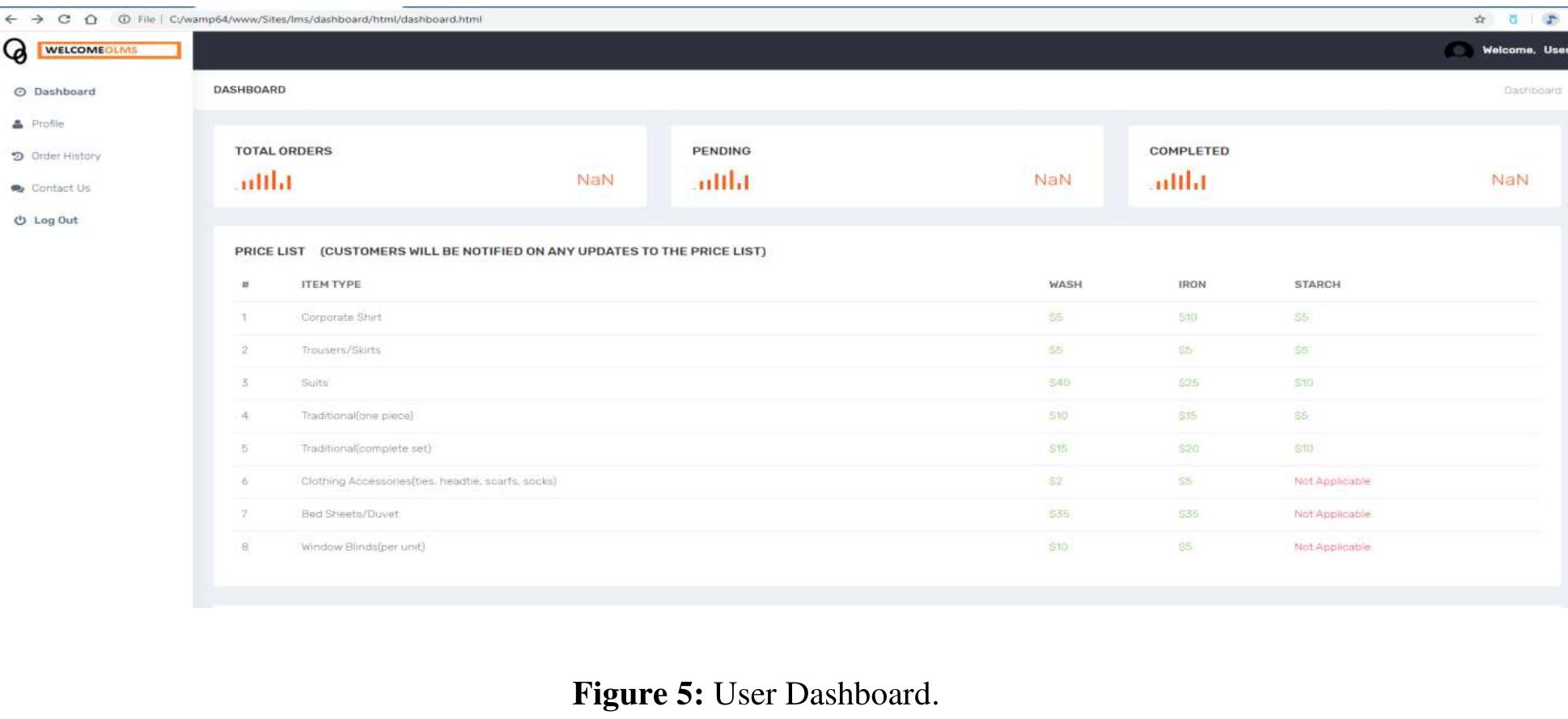Click the Dashboard sidebar clock icon
This screenshot has width=1568, height=719.
(x=20, y=92)
